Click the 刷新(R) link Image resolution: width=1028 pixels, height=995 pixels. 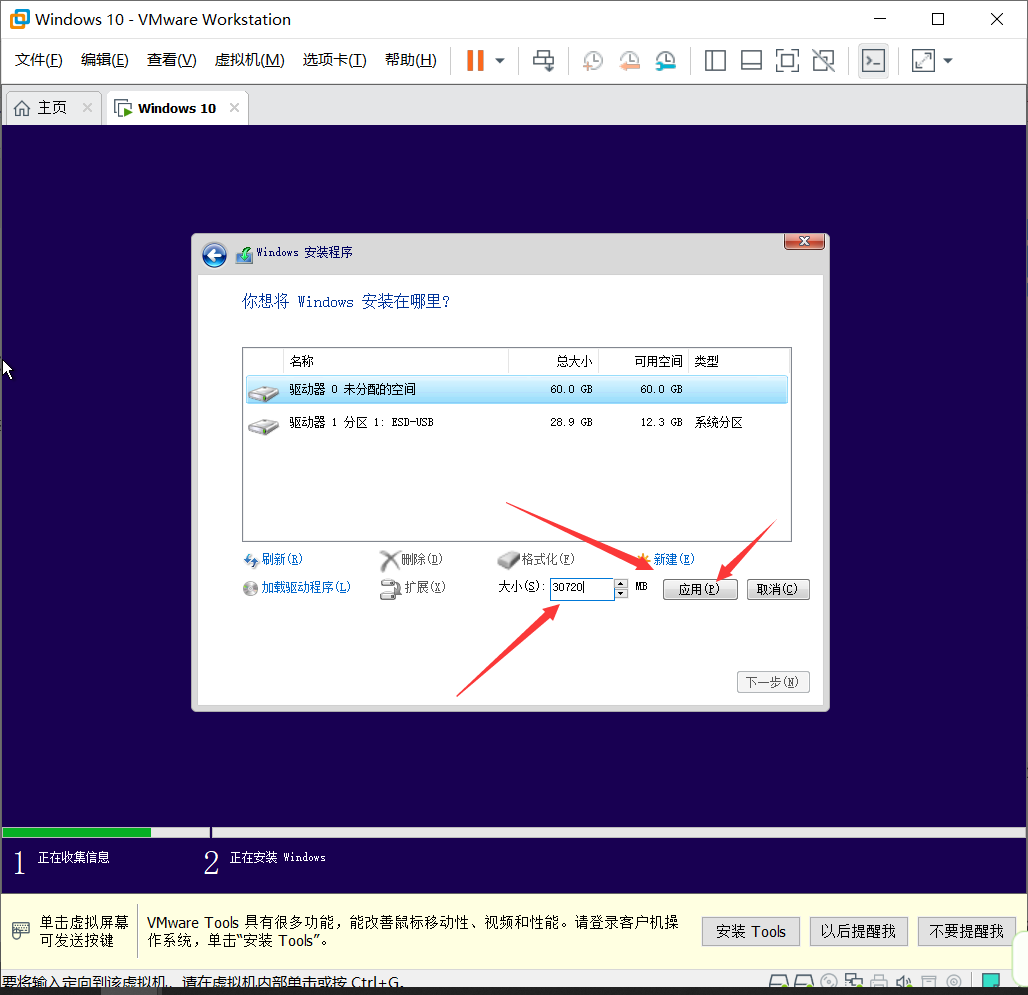pos(282,559)
